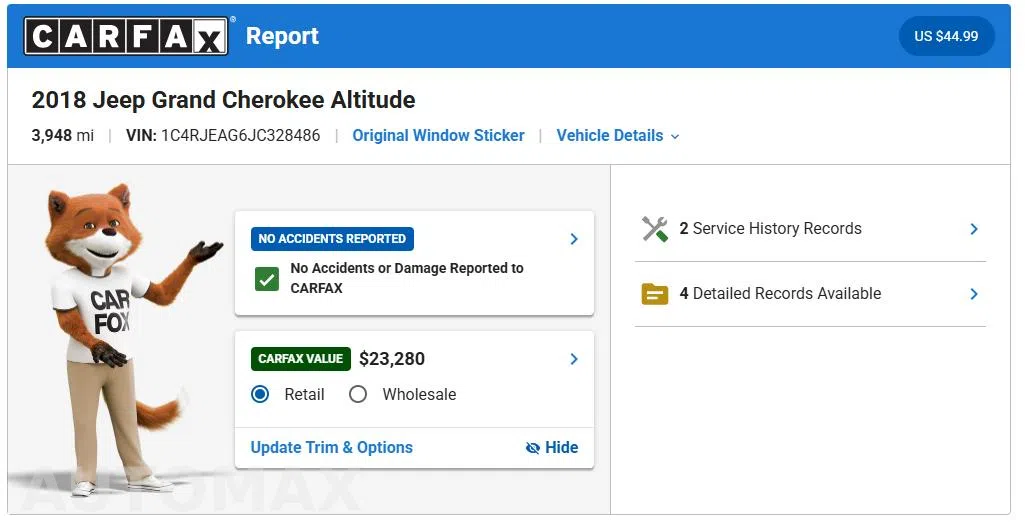Expand the Vehicle Details dropdown
Viewport: 1025px width, 523px height.
tap(618, 135)
